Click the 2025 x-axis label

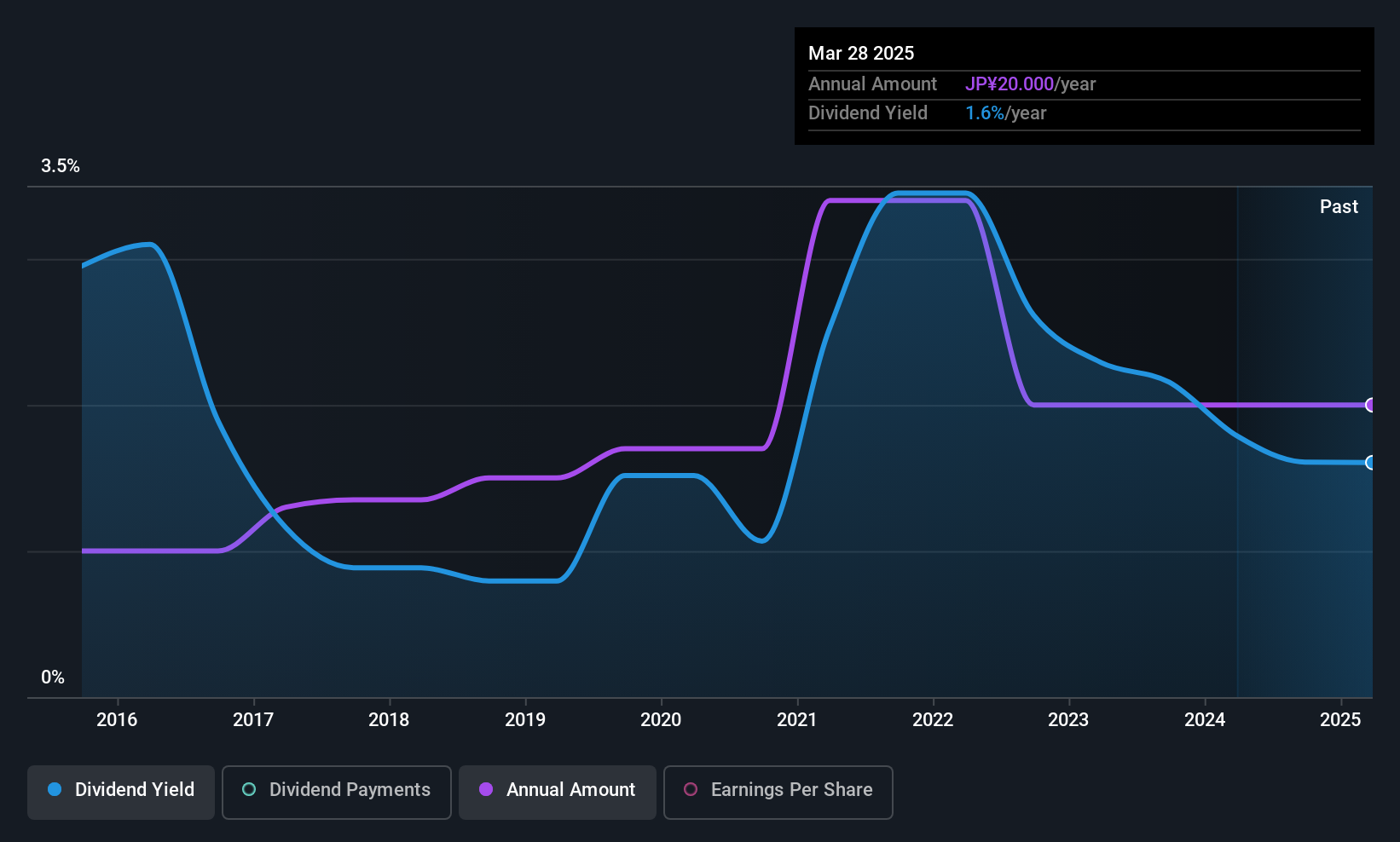1340,719
